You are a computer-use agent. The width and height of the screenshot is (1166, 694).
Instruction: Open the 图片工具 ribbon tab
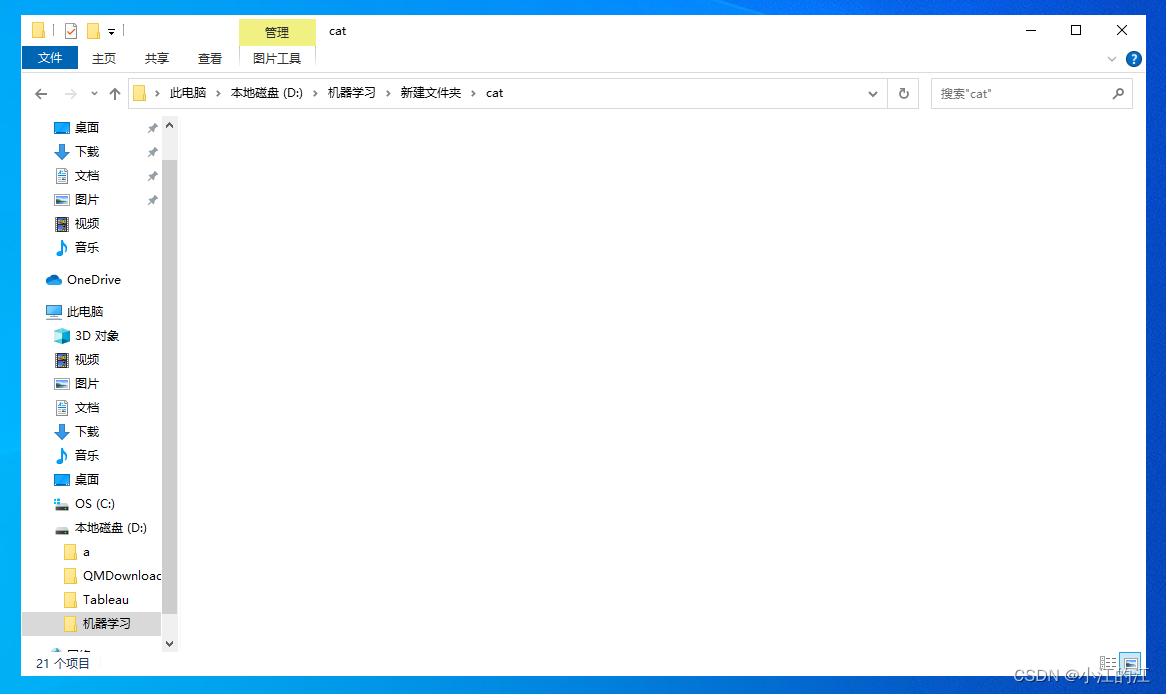(x=277, y=58)
